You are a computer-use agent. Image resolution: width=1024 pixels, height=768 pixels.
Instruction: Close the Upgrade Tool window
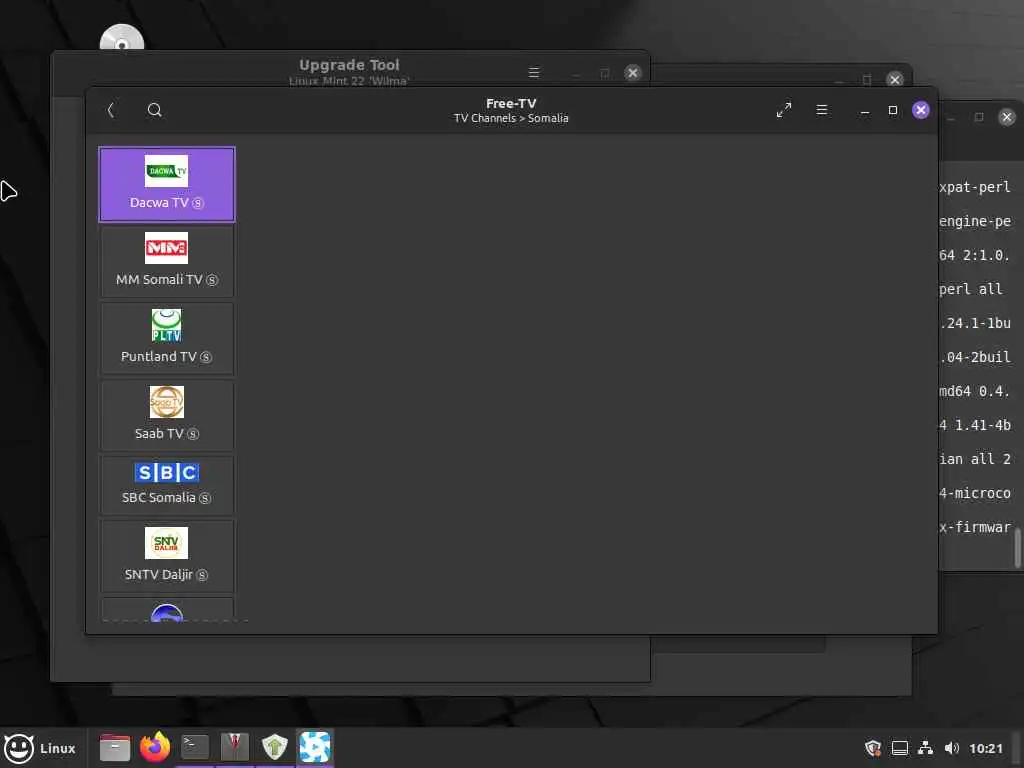(x=632, y=72)
